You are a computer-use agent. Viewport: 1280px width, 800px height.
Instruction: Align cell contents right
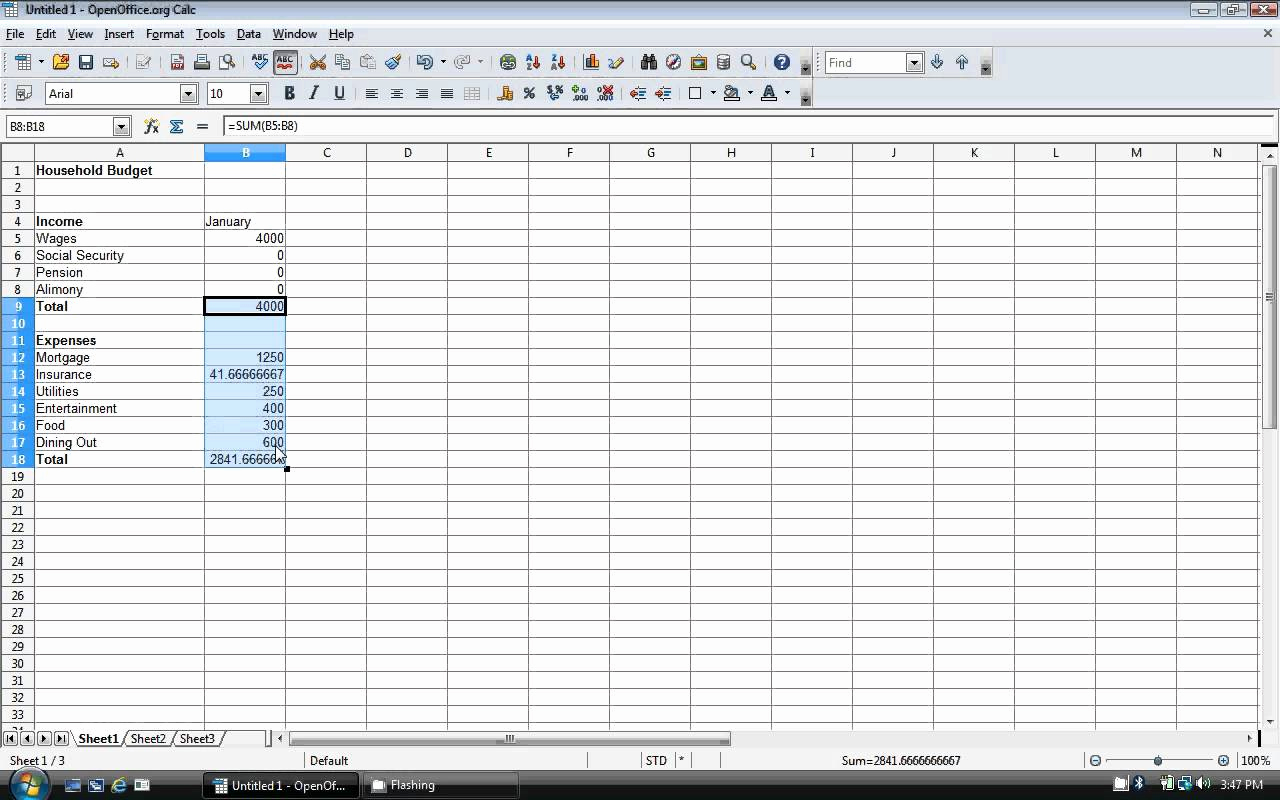tap(422, 93)
